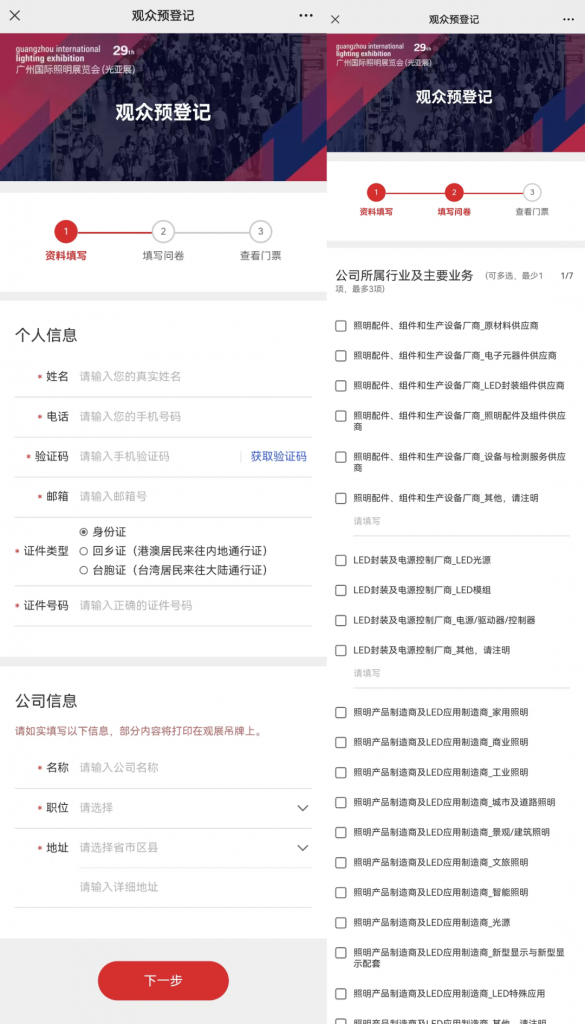Close the left registration page with X
Image resolution: width=585 pixels, height=1024 pixels.
14,16
